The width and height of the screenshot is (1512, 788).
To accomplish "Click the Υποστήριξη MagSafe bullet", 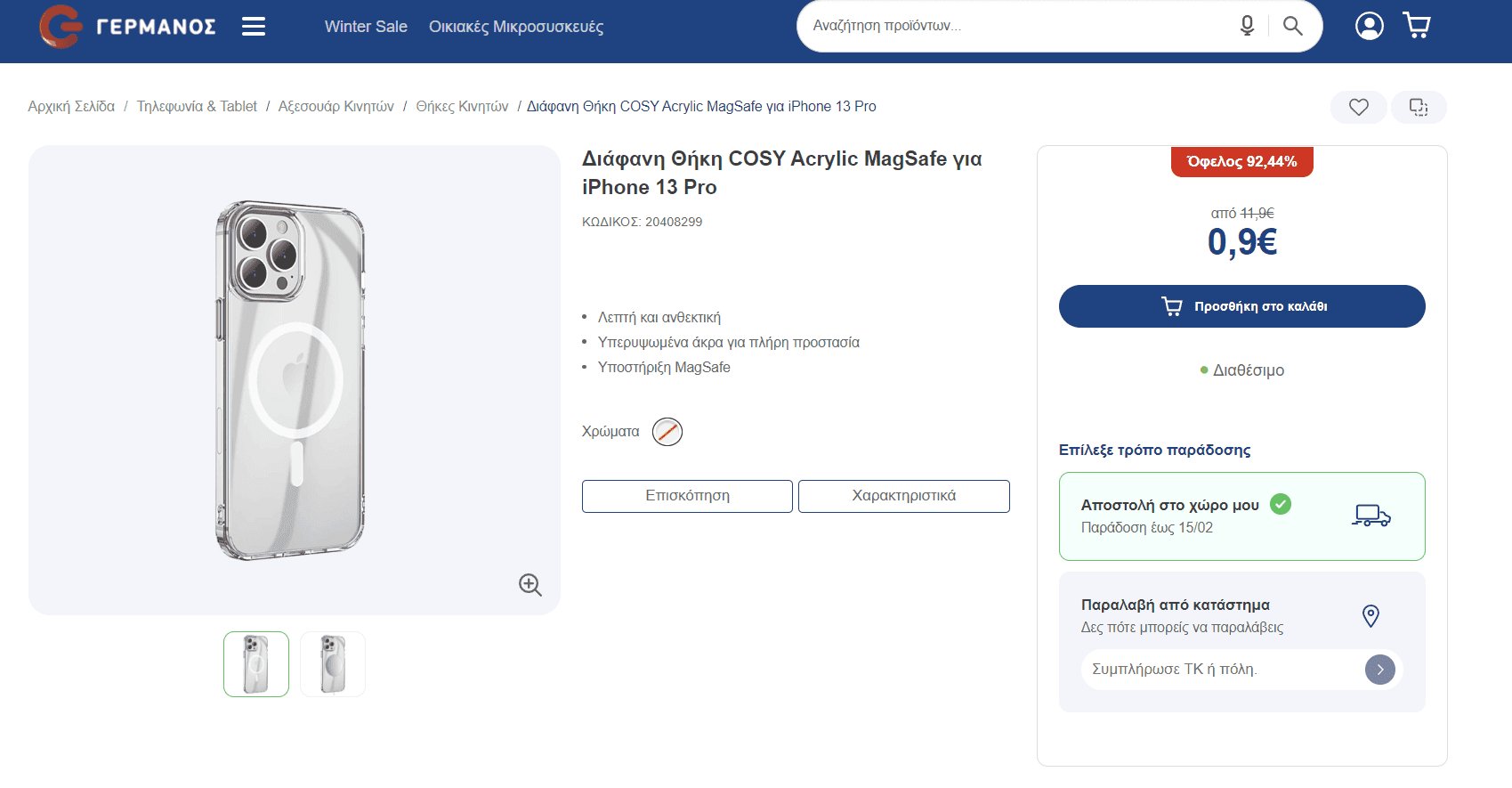I will point(664,368).
